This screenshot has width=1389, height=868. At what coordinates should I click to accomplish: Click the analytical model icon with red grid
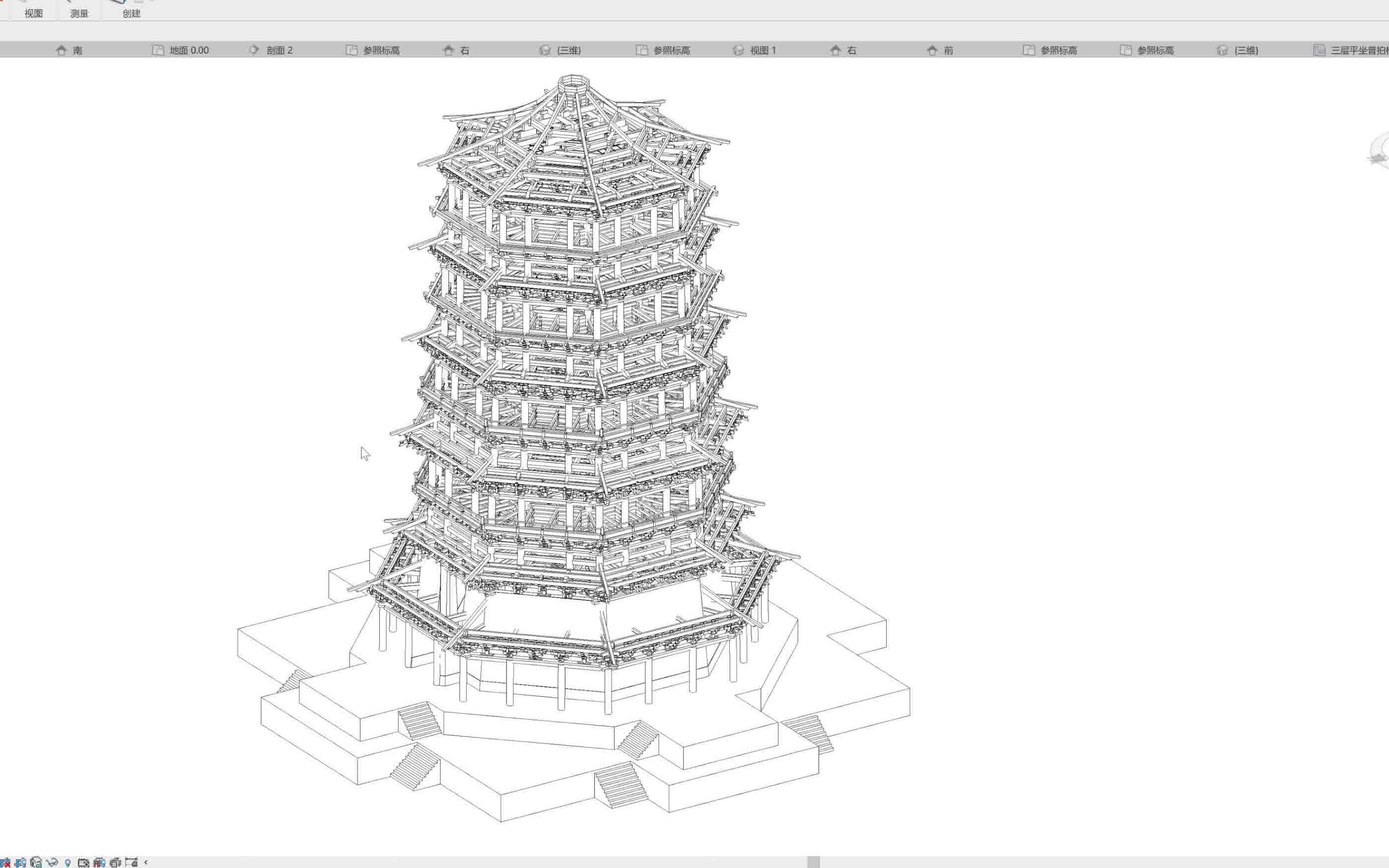[99, 862]
